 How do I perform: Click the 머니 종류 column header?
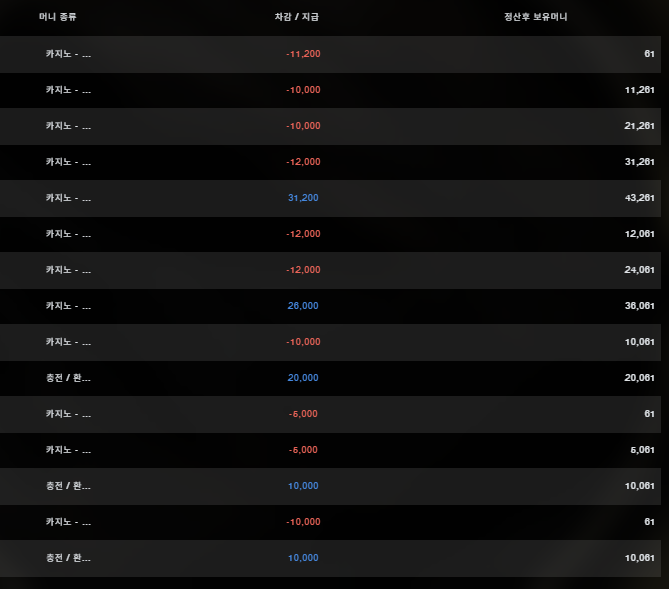[58, 18]
